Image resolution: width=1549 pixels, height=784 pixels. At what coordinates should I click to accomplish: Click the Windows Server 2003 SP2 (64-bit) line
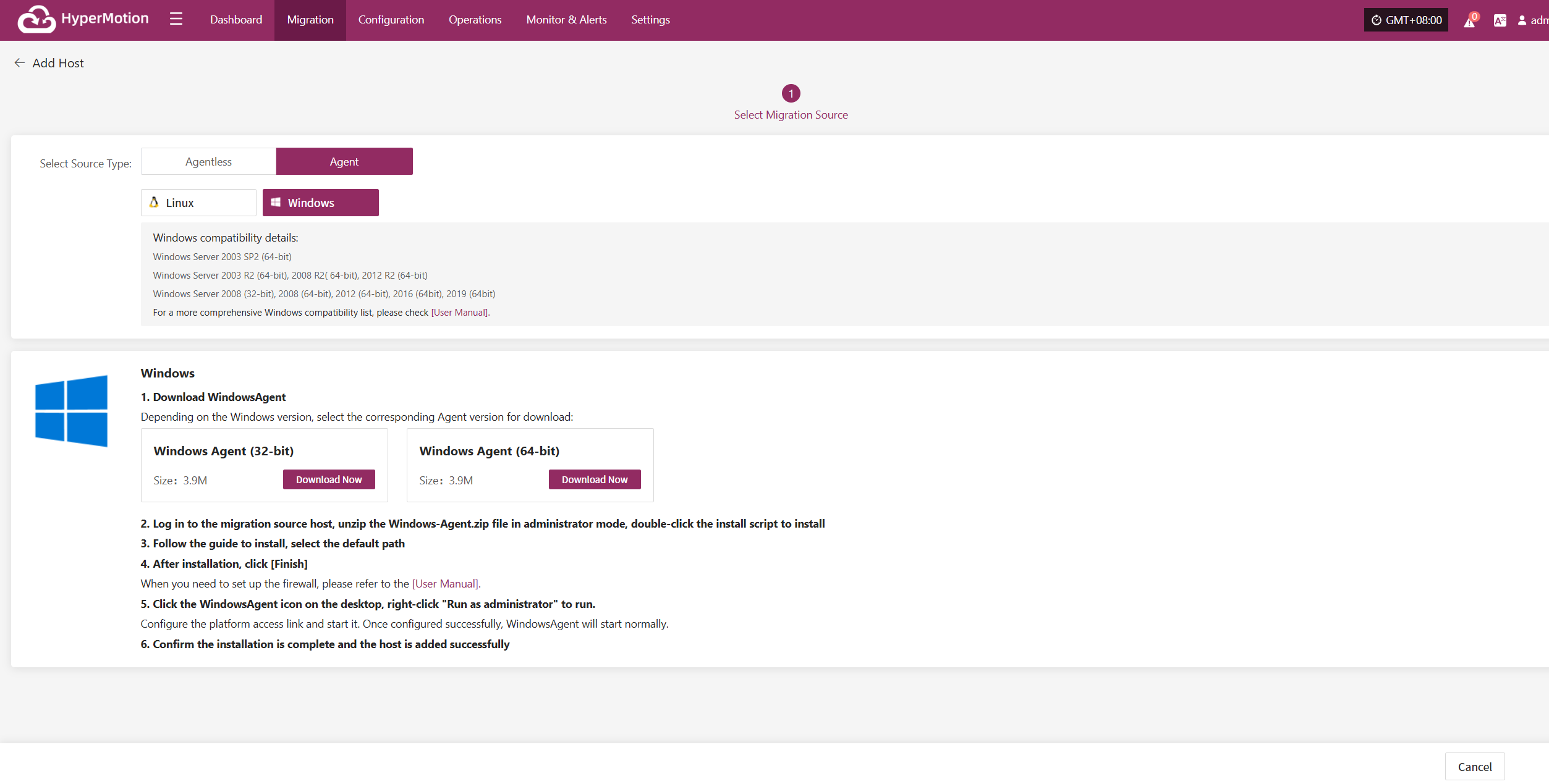(223, 257)
